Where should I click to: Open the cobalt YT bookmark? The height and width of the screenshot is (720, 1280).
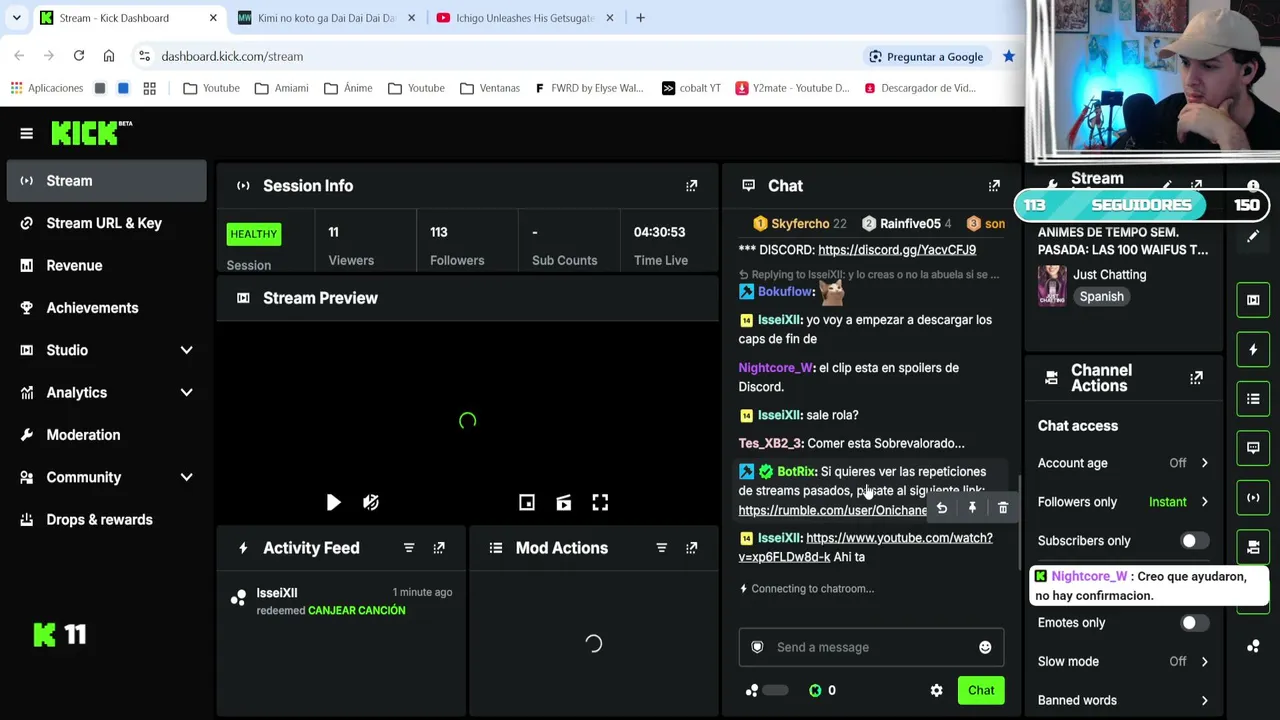[691, 88]
